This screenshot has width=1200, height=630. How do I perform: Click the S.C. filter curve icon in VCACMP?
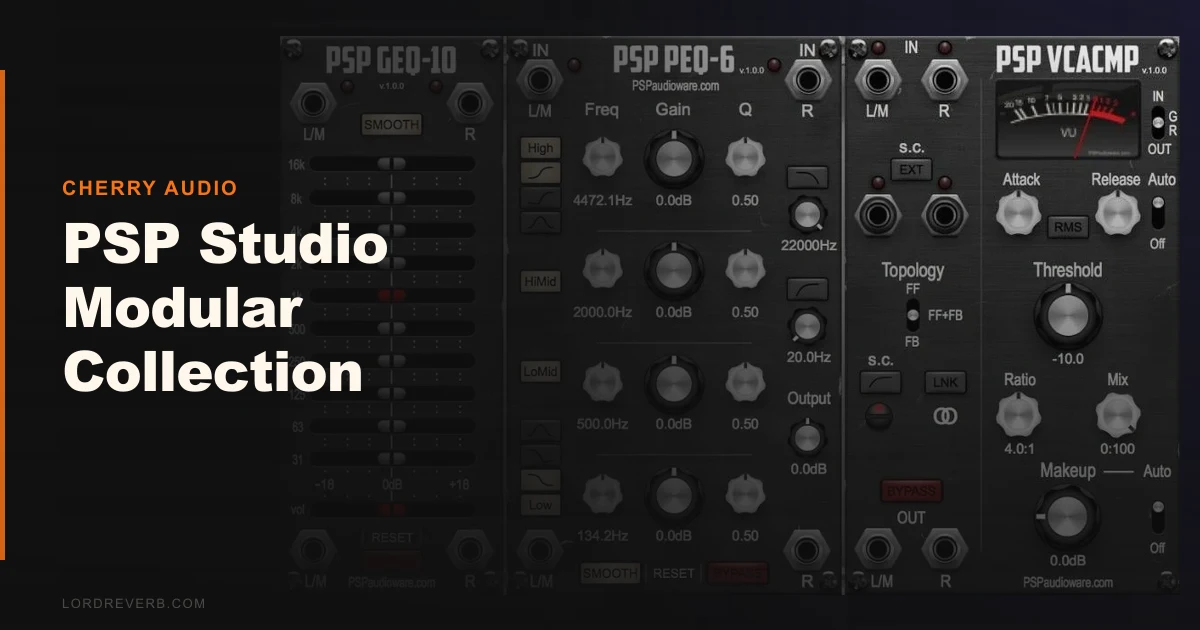[880, 382]
